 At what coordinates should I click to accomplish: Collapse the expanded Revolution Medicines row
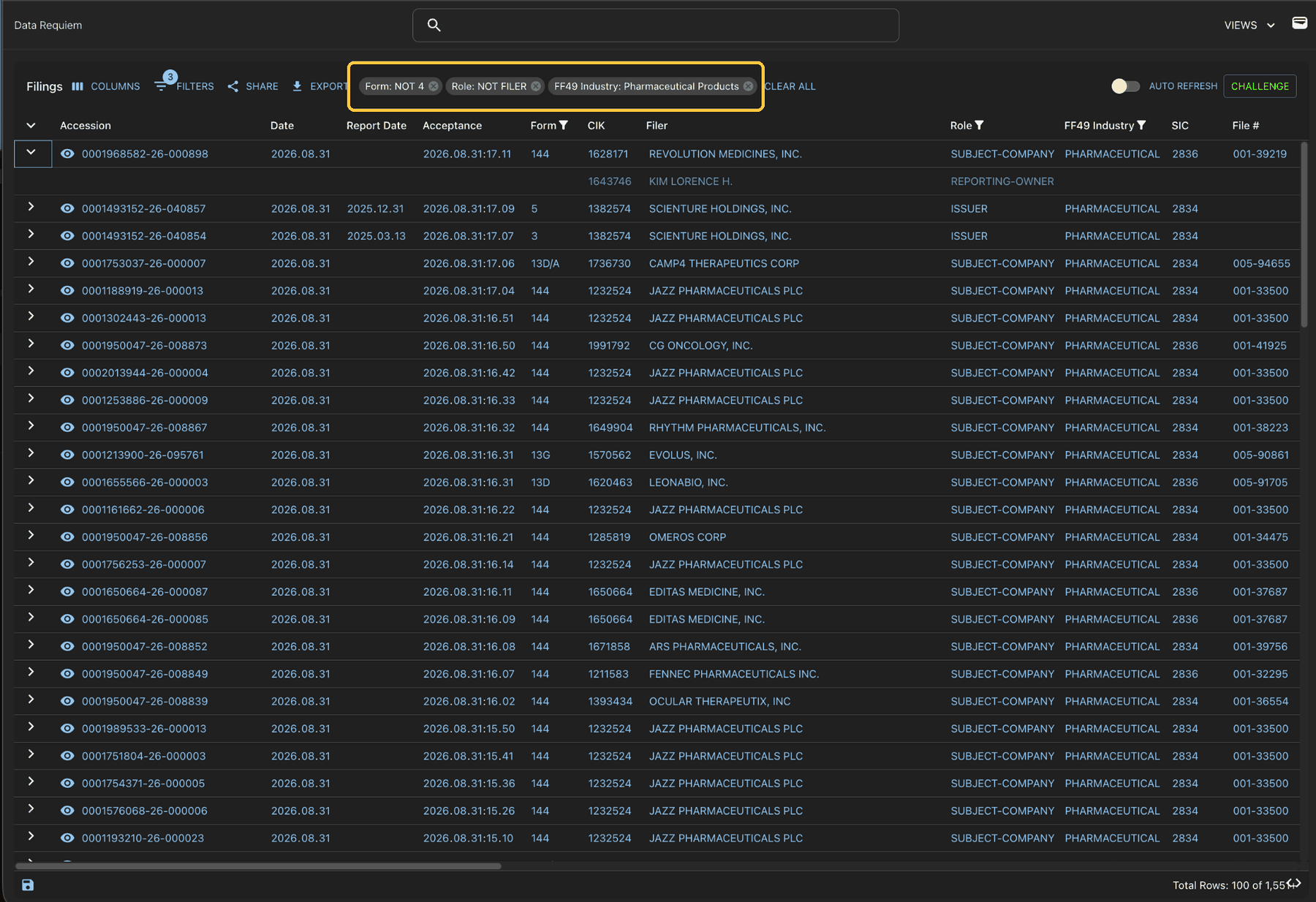click(x=31, y=153)
